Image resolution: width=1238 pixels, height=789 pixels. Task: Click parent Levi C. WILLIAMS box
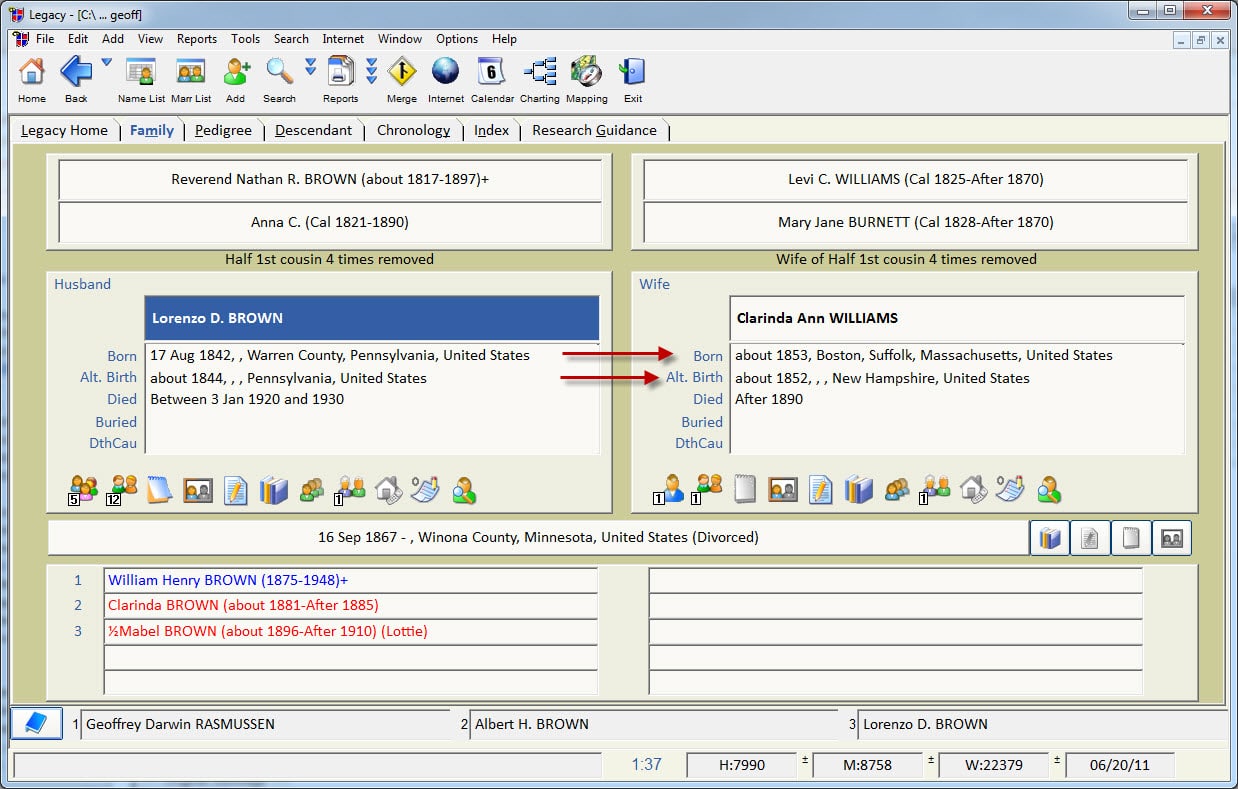(x=915, y=180)
